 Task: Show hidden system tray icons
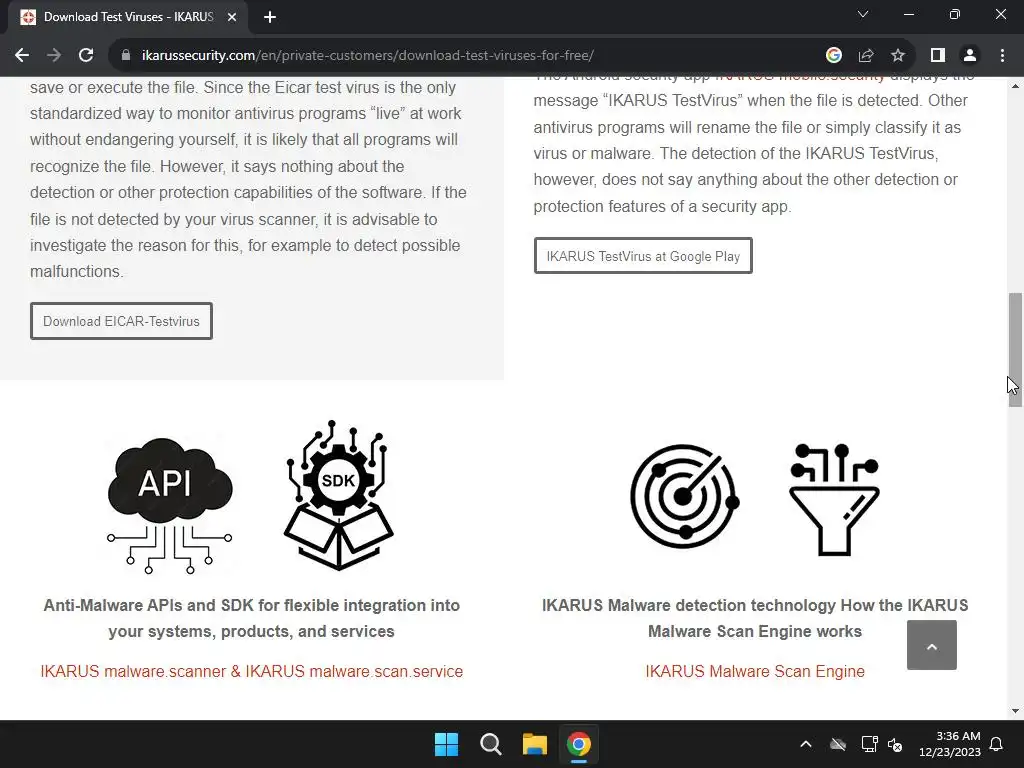pos(806,744)
